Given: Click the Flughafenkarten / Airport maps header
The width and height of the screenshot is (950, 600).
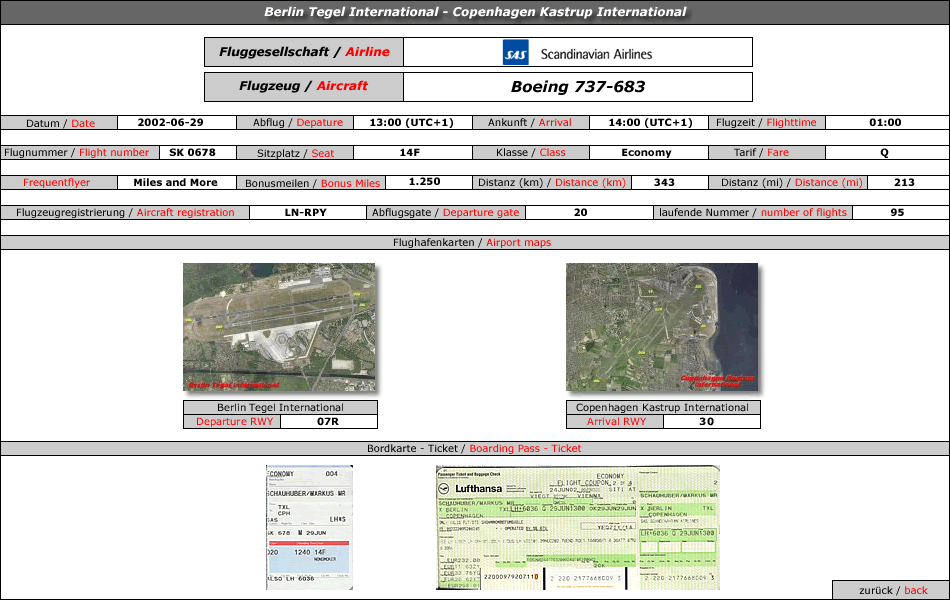Looking at the screenshot, I should [472, 242].
